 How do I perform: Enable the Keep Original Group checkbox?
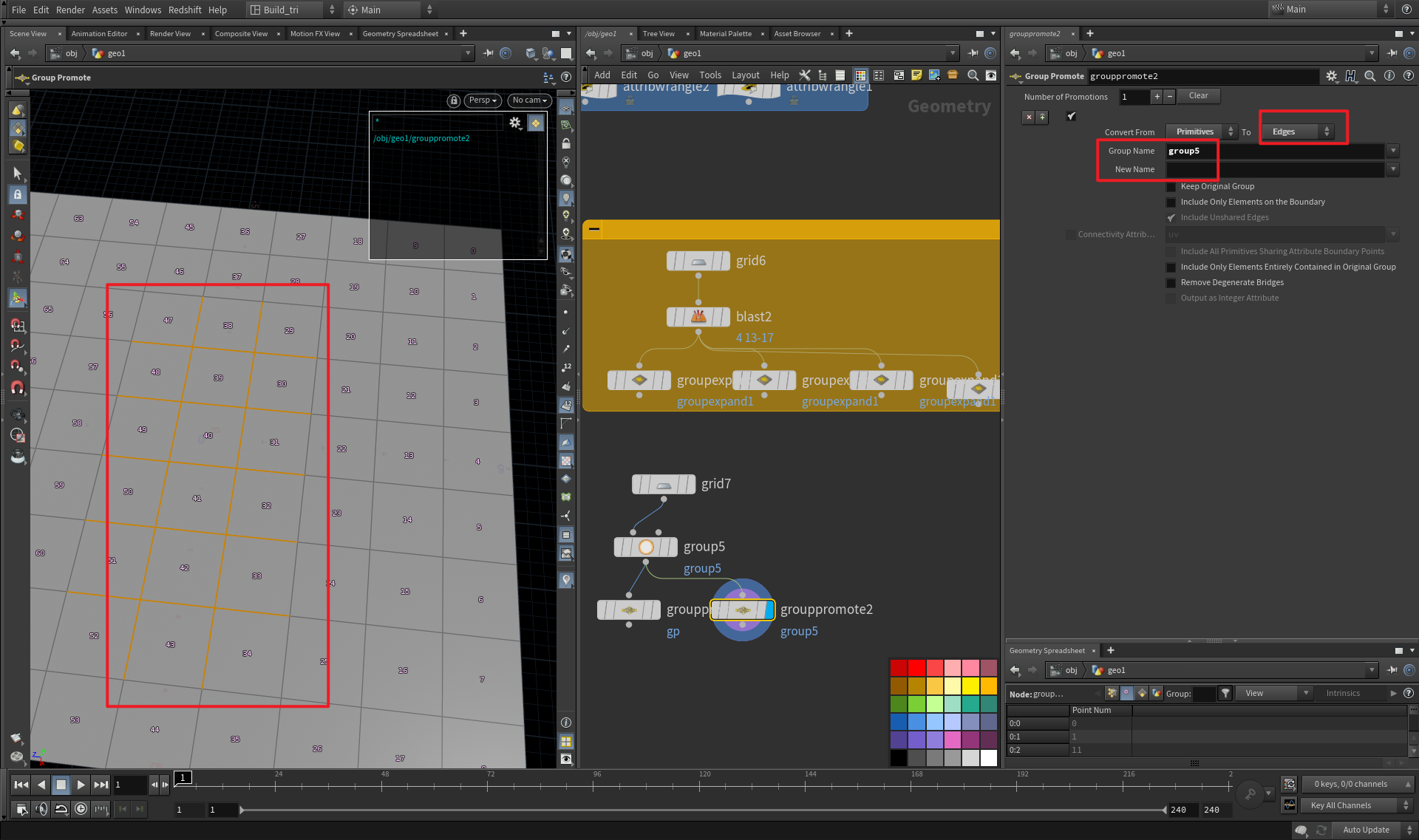pyautogui.click(x=1171, y=186)
